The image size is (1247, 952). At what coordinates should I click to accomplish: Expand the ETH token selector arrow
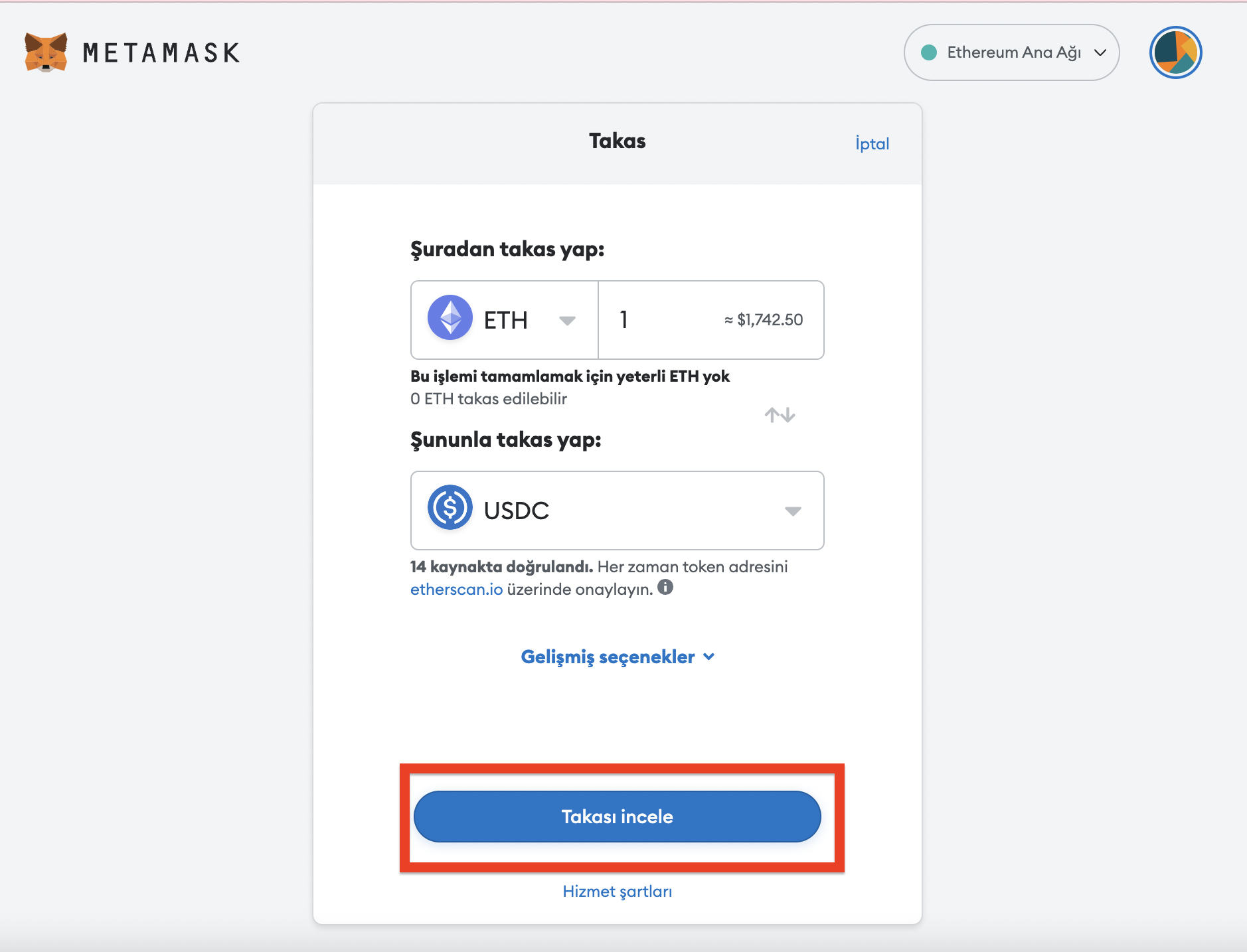(567, 321)
